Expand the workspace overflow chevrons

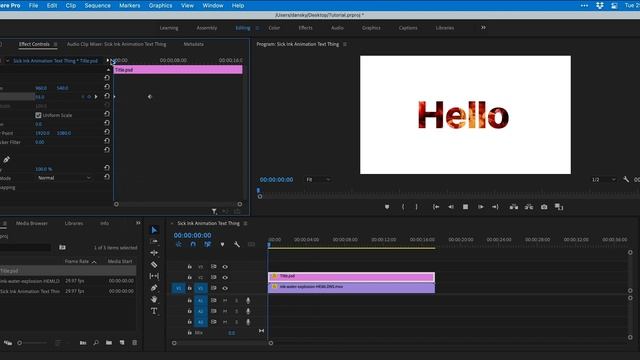pyautogui.click(x=483, y=27)
